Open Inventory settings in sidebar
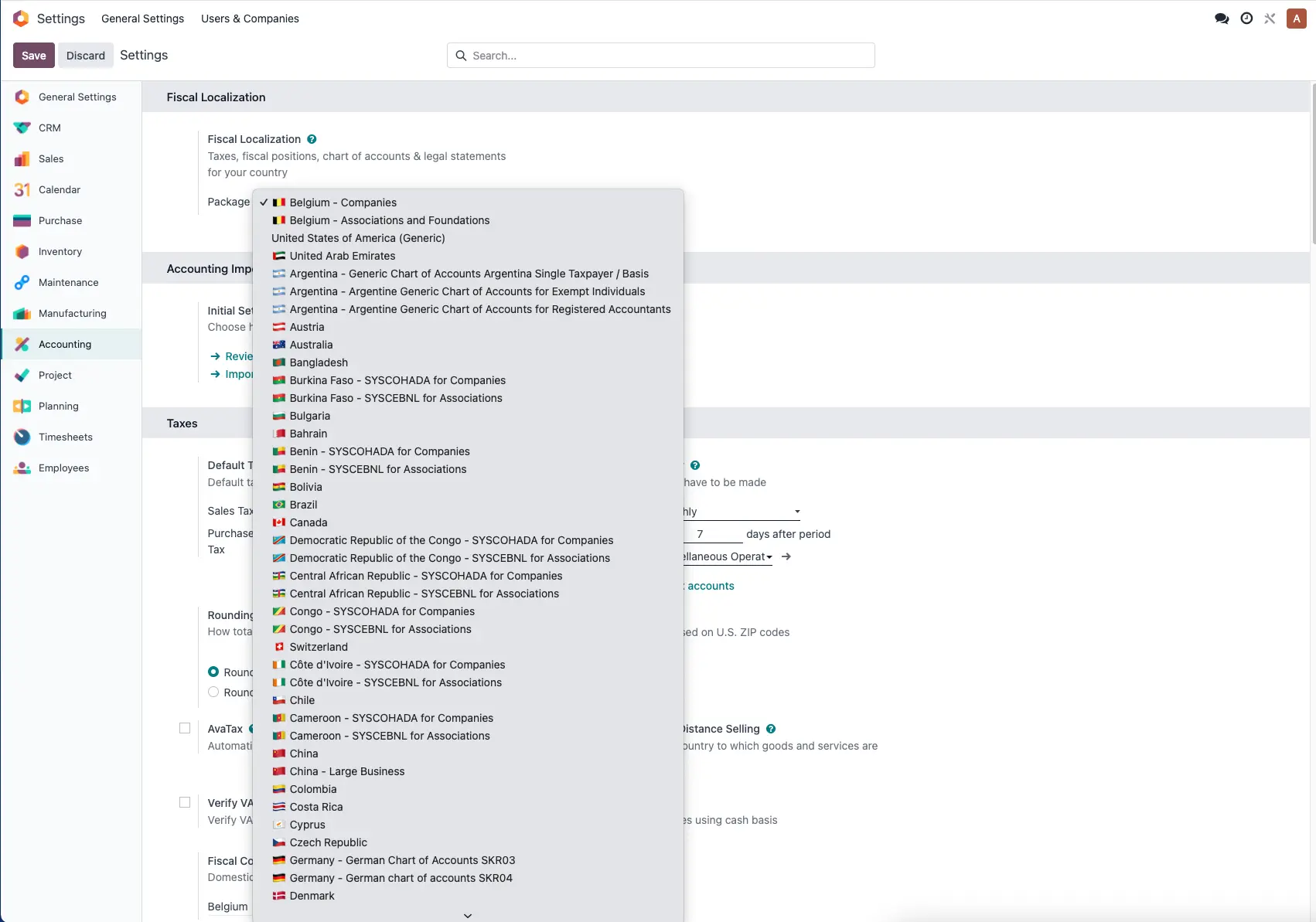 pos(60,251)
